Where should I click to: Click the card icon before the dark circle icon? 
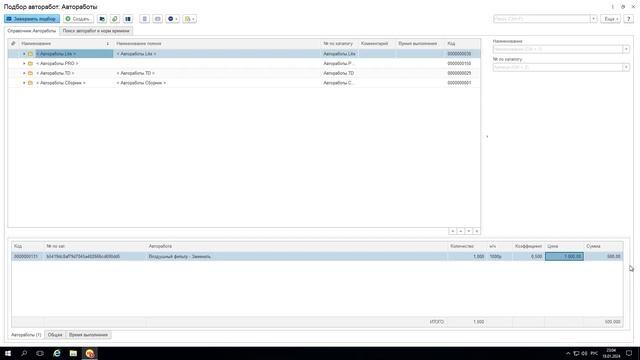click(158, 19)
